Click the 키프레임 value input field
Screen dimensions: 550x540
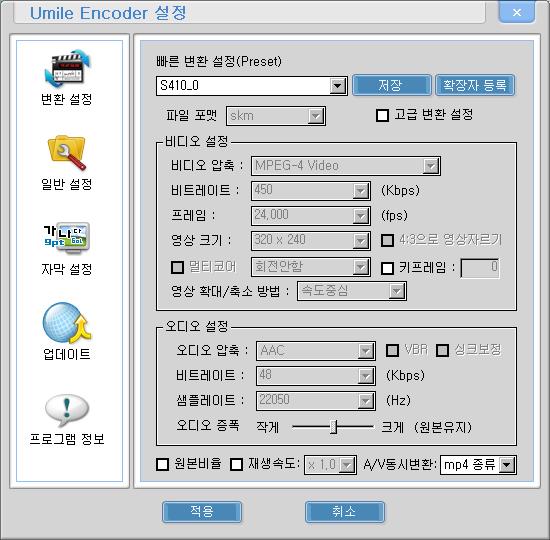tap(480, 268)
